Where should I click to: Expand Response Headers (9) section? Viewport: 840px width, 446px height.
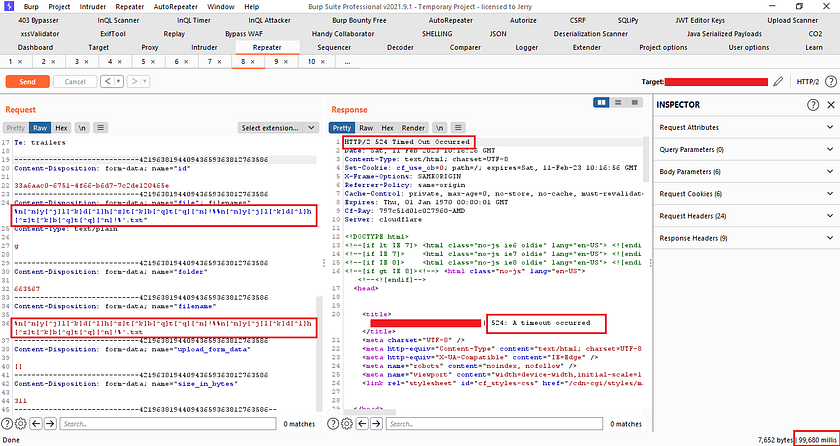(746, 238)
